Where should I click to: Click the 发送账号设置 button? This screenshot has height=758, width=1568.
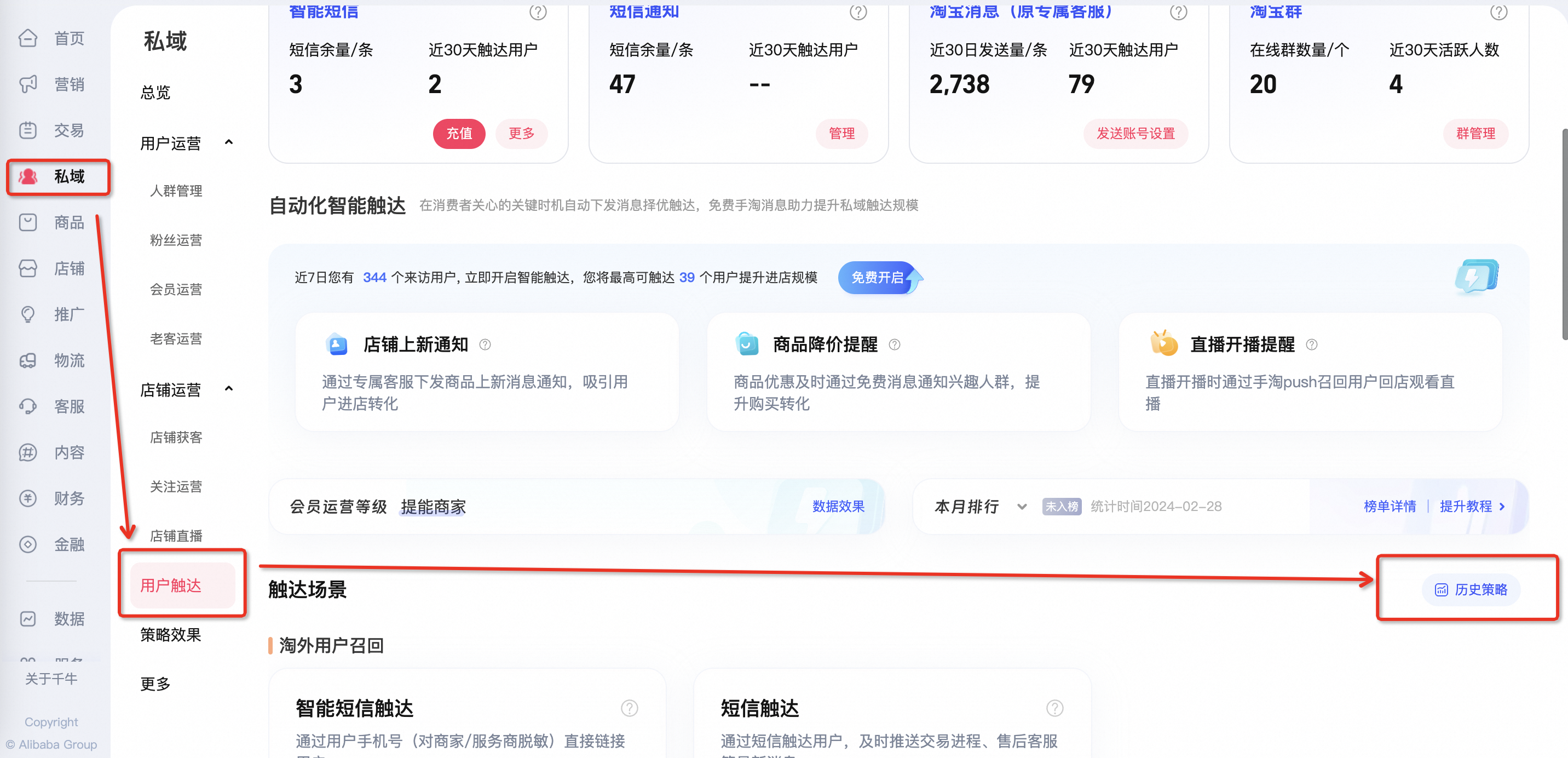1136,133
